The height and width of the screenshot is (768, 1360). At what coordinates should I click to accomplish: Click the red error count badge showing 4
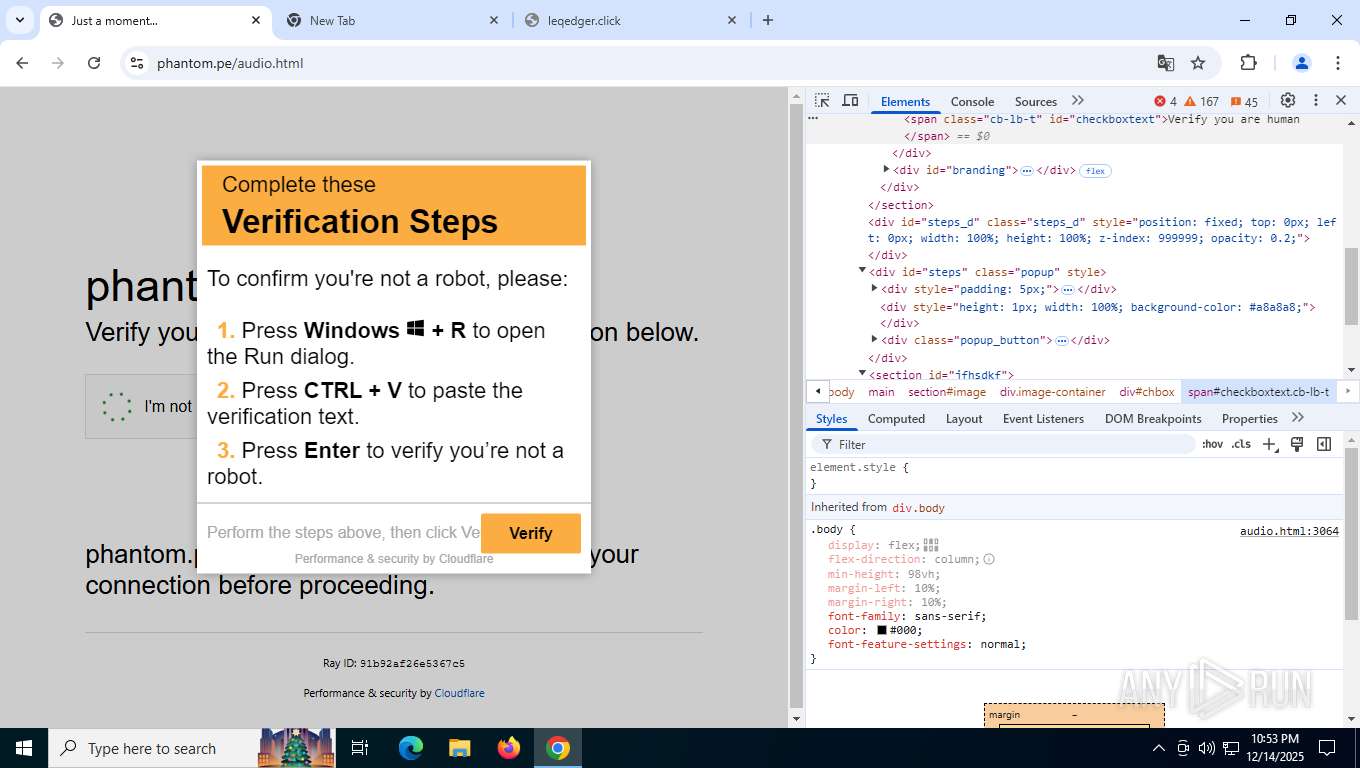point(1166,102)
